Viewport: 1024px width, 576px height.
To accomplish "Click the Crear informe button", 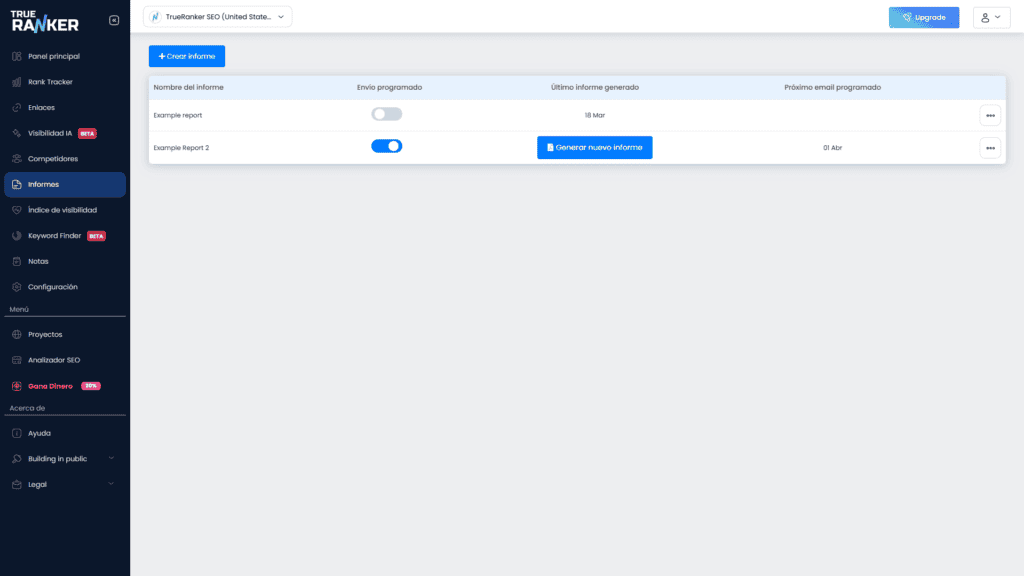I will 187,56.
